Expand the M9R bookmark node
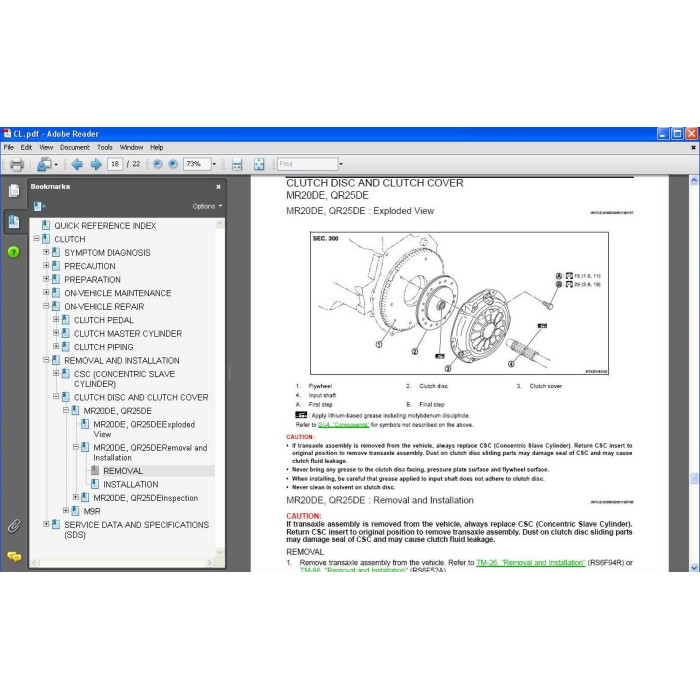The height and width of the screenshot is (700, 700). (66, 511)
